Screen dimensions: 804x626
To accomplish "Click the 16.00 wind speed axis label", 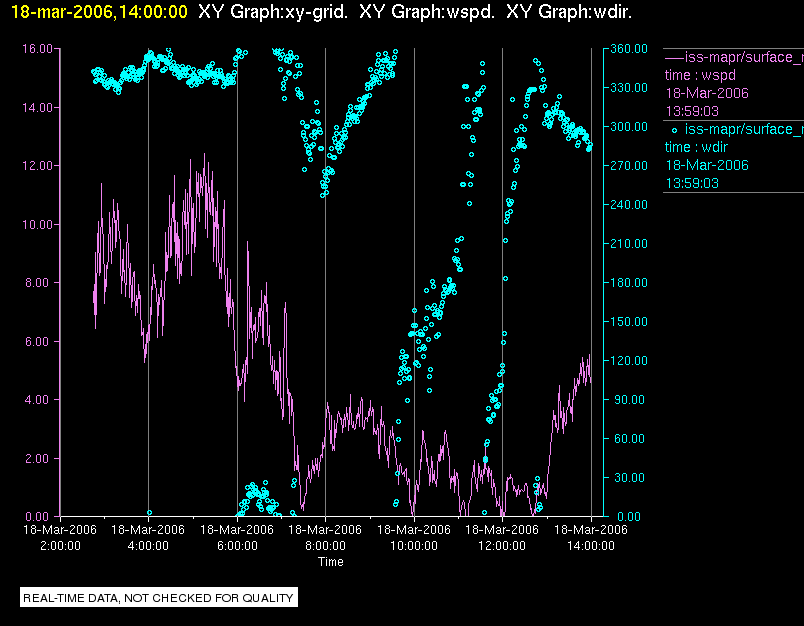I will coord(37,49).
